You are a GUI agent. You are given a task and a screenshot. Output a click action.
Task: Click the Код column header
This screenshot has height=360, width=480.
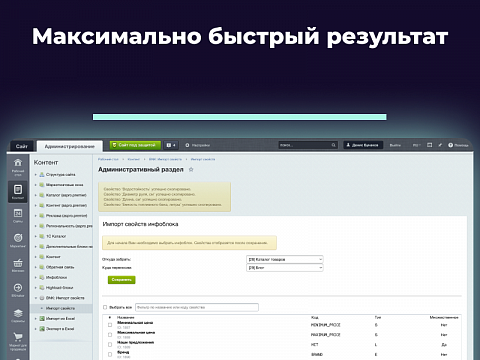(315, 318)
